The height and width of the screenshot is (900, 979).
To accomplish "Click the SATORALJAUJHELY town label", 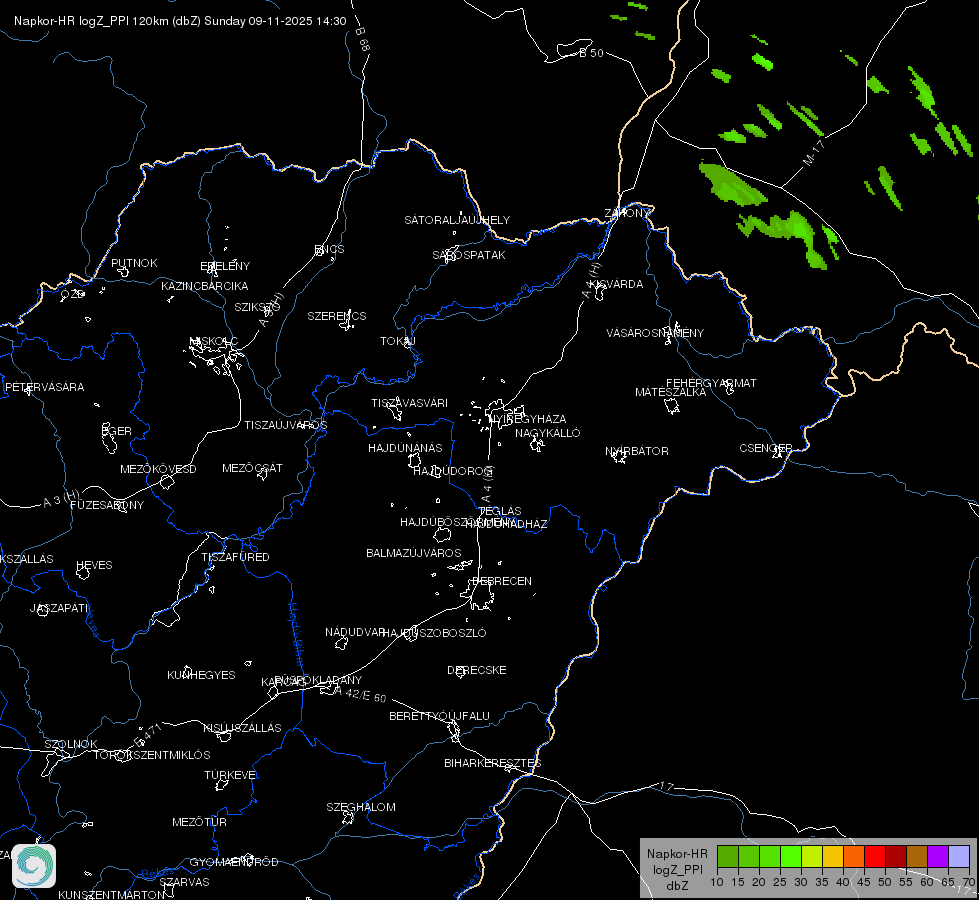I will click(457, 220).
